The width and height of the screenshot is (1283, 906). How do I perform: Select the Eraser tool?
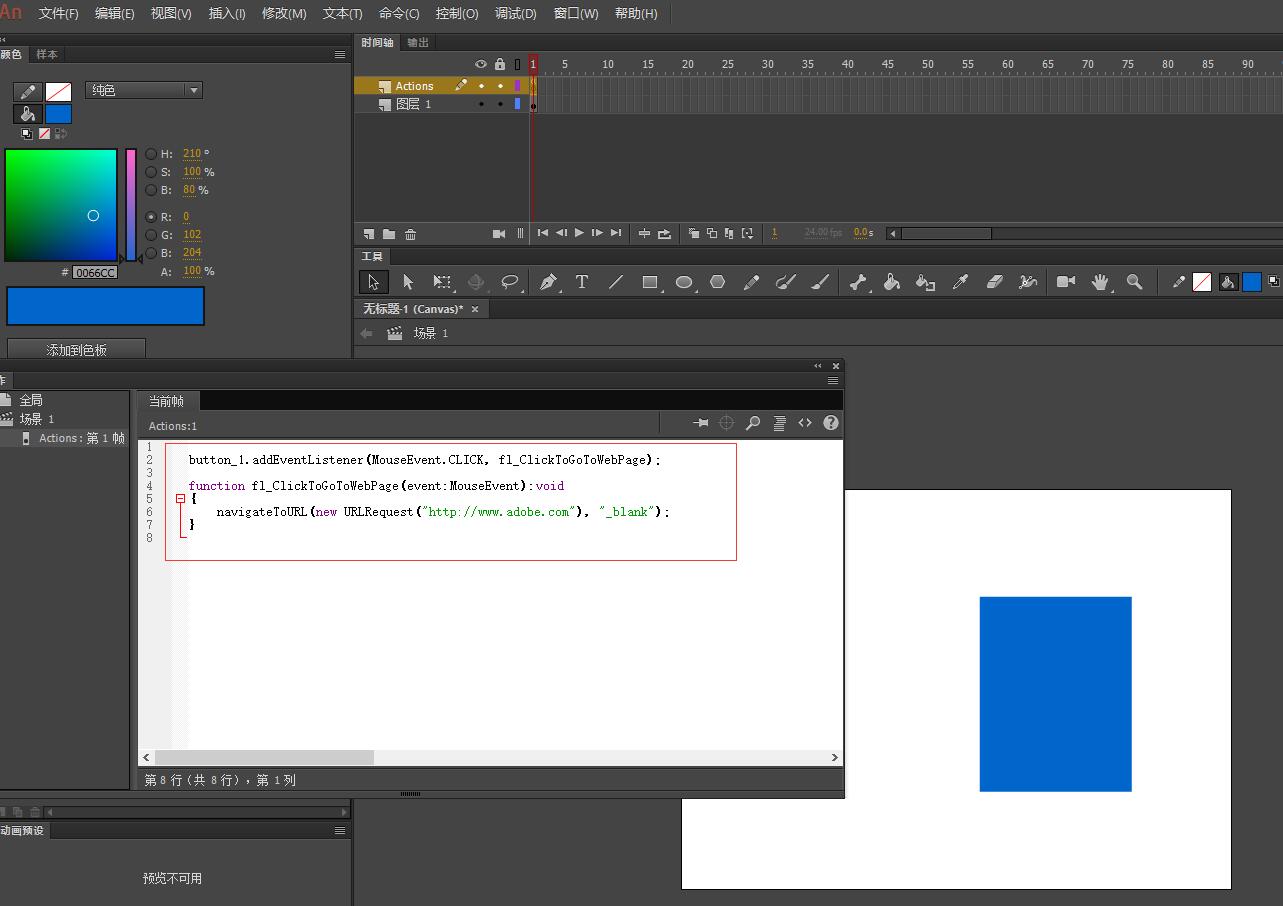(x=994, y=282)
